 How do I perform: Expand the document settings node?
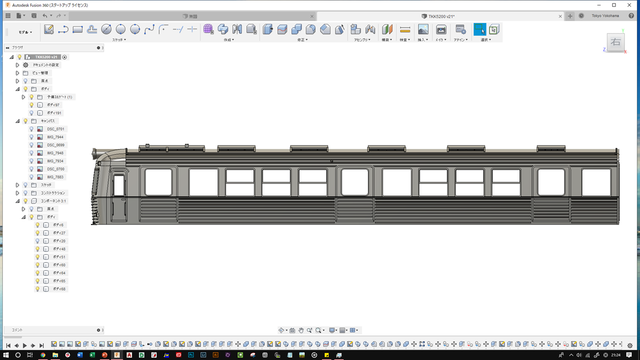[18, 65]
